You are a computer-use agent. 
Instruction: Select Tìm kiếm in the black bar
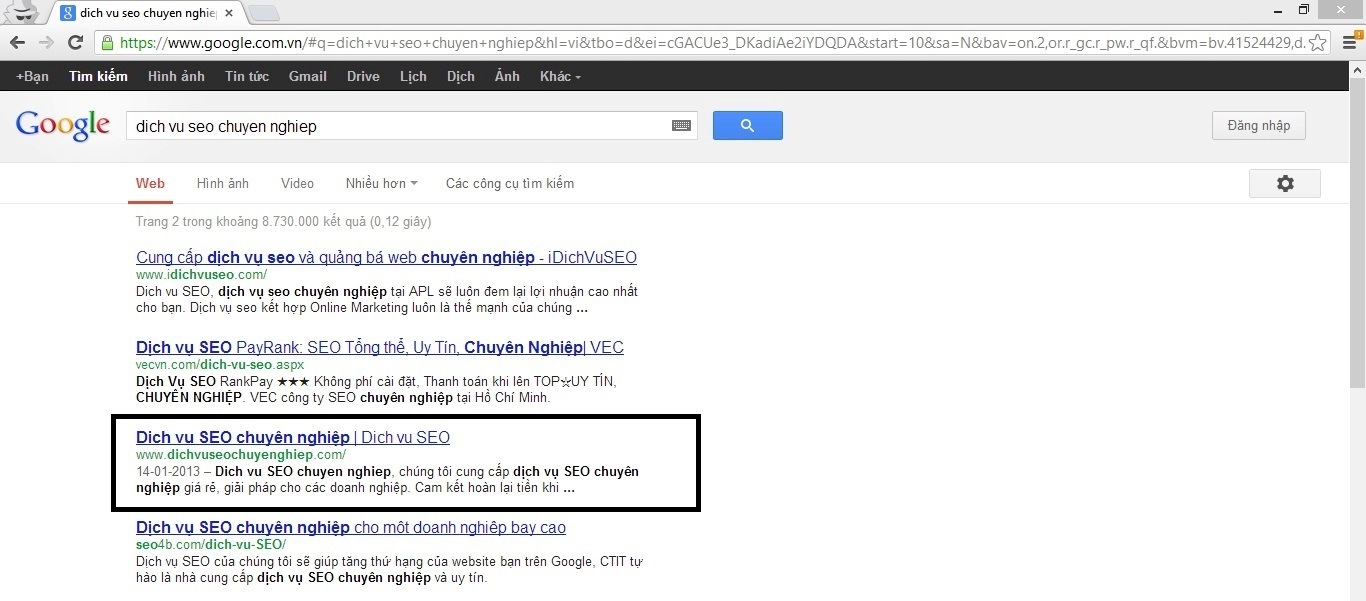point(98,76)
